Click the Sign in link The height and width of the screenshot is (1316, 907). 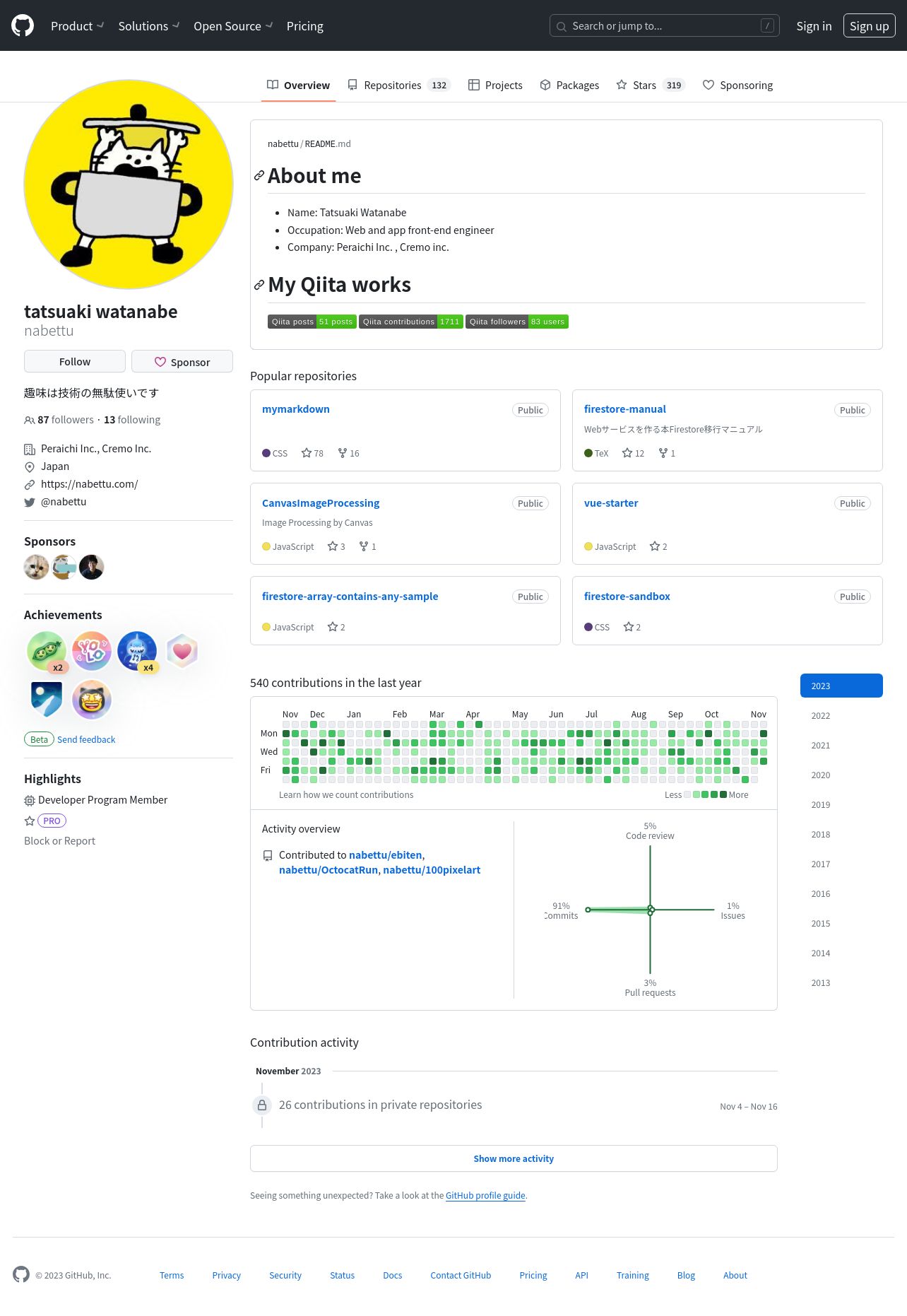tap(814, 26)
